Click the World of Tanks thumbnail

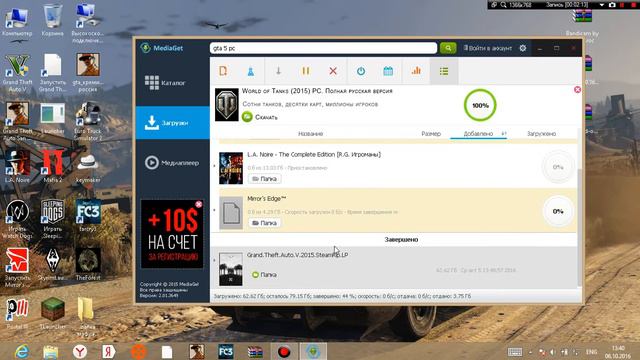click(227, 104)
